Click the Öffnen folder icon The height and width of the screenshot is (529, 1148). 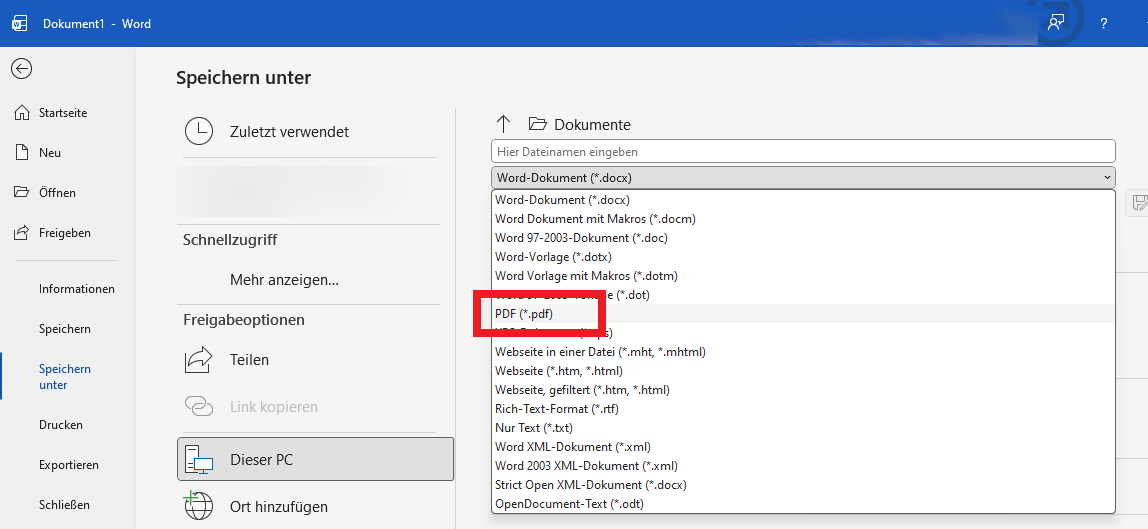[x=21, y=192]
